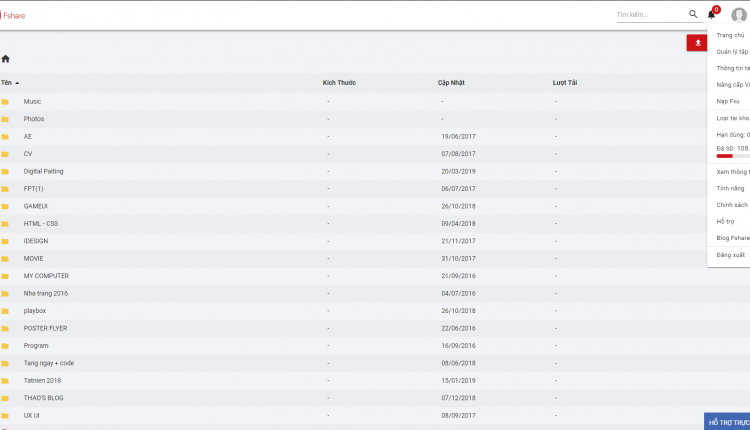
Task: Open the HTML - CSS folder name
Action: click(x=41, y=223)
